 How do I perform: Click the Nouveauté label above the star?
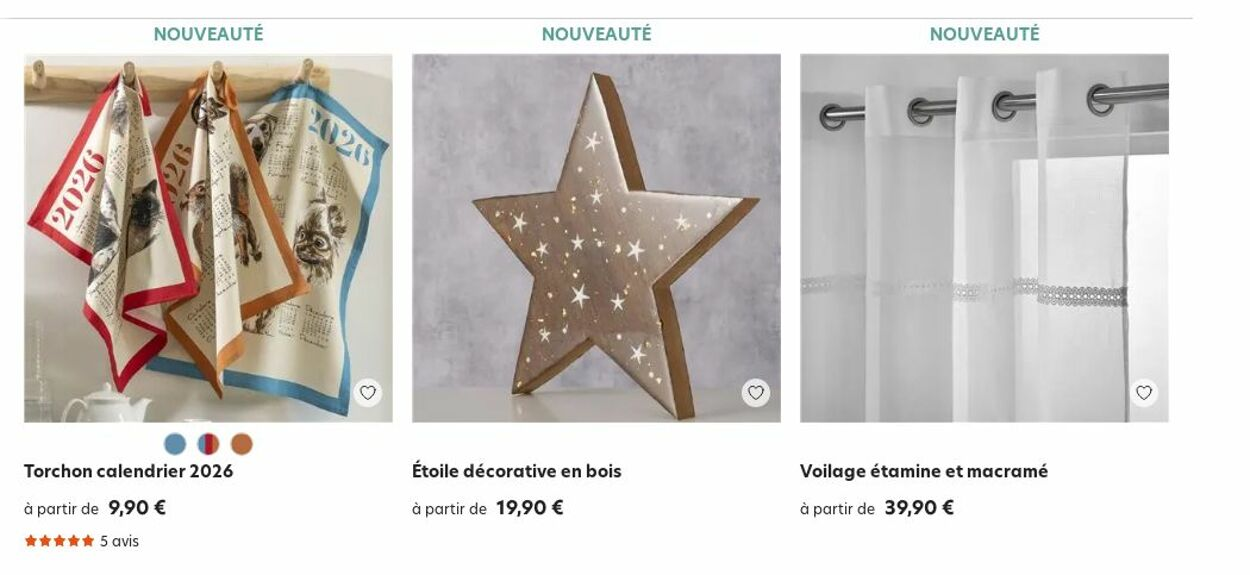[596, 34]
